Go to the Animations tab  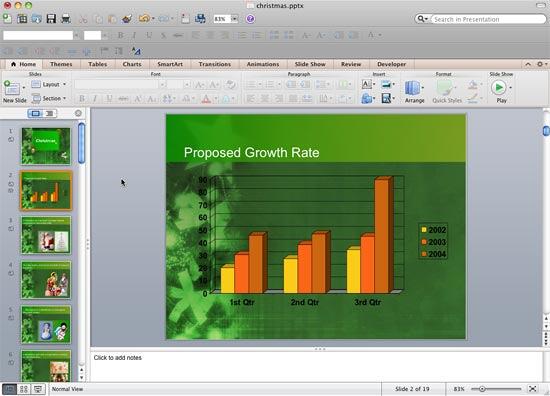(x=263, y=64)
